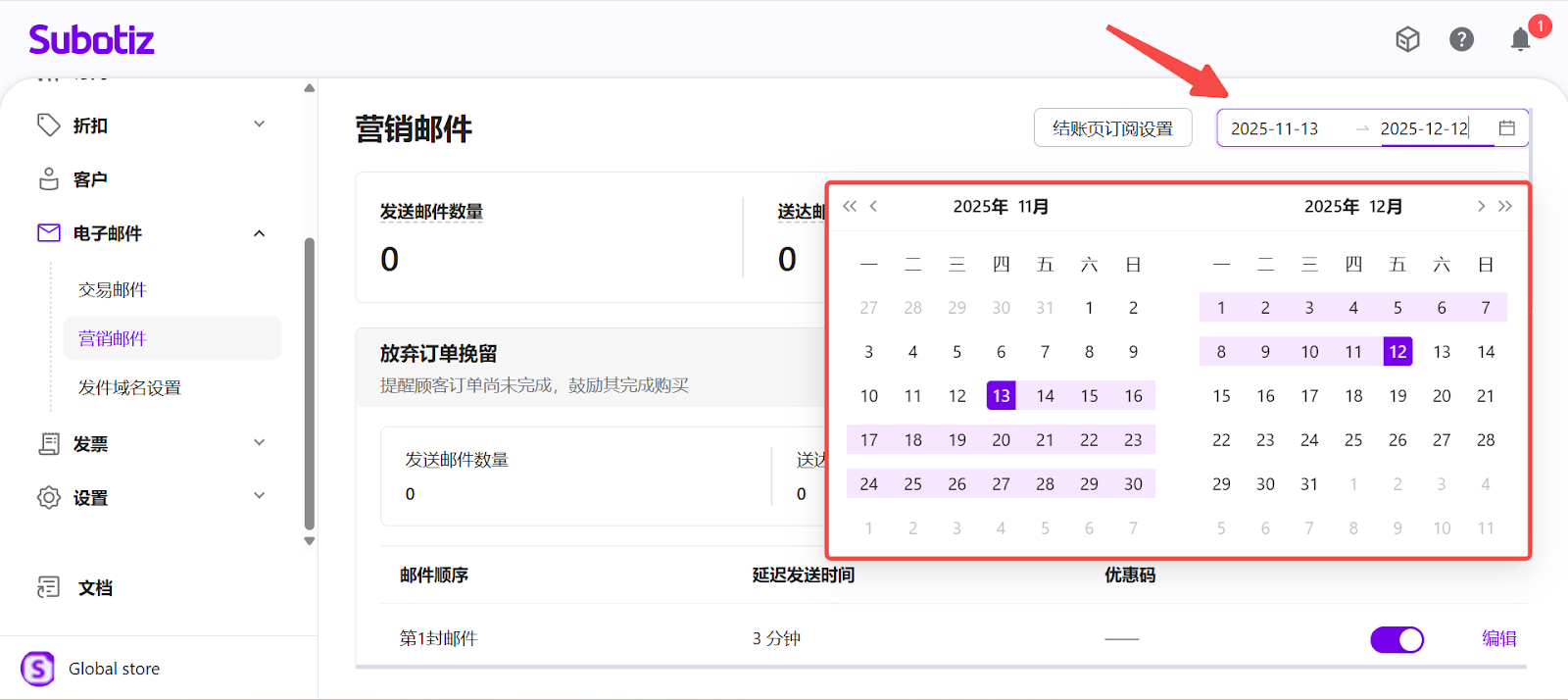Advance to next month in calendar
The width and height of the screenshot is (1568, 700).
click(x=1481, y=206)
